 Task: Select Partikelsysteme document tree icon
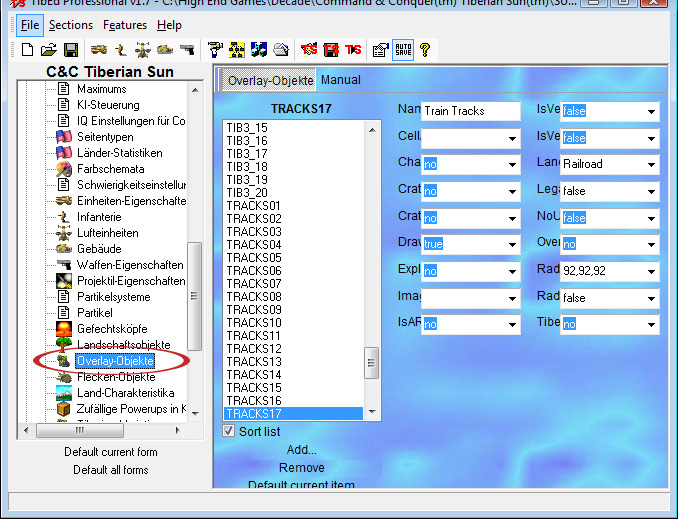pyautogui.click(x=64, y=297)
